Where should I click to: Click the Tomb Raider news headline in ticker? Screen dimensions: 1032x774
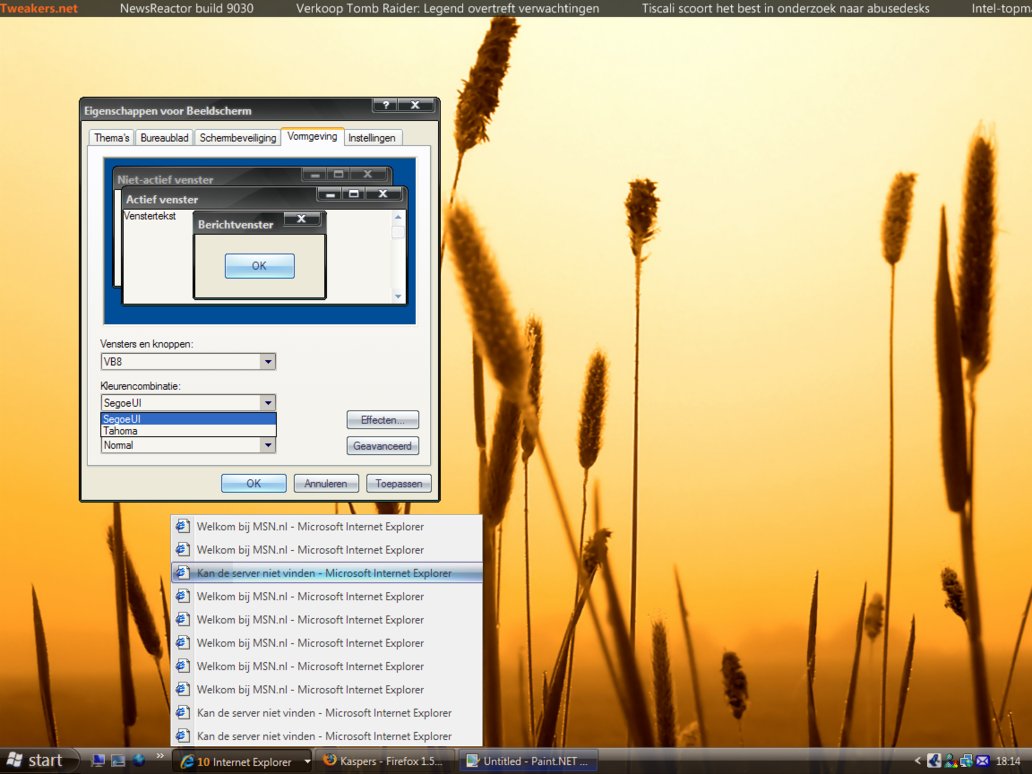click(448, 8)
